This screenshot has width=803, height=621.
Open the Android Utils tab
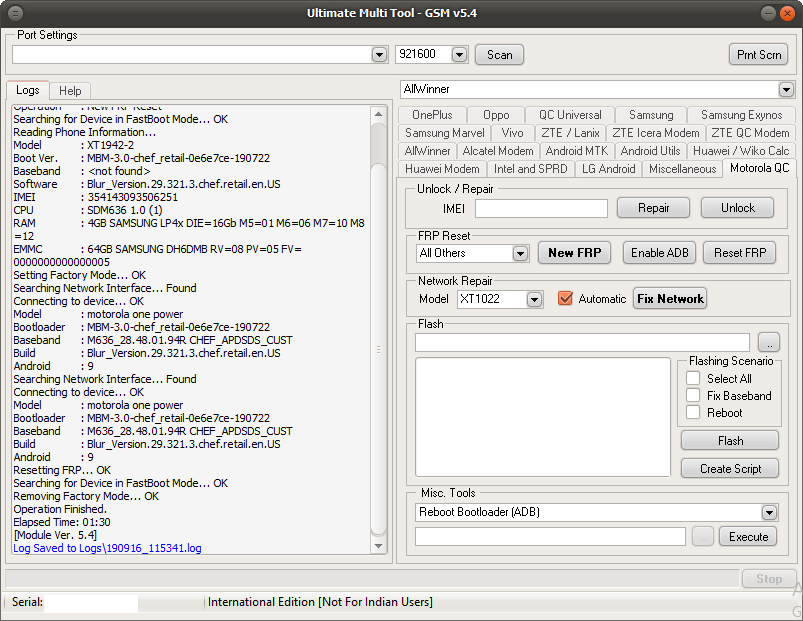pos(650,151)
